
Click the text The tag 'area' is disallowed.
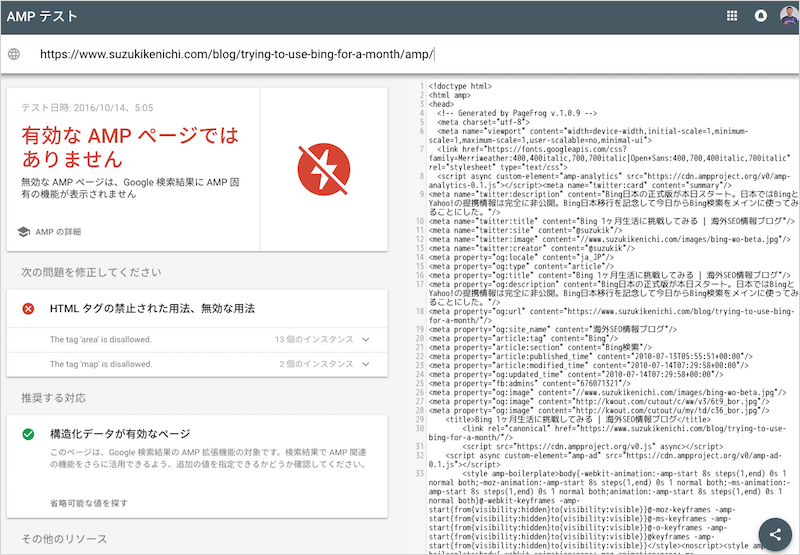[101, 339]
